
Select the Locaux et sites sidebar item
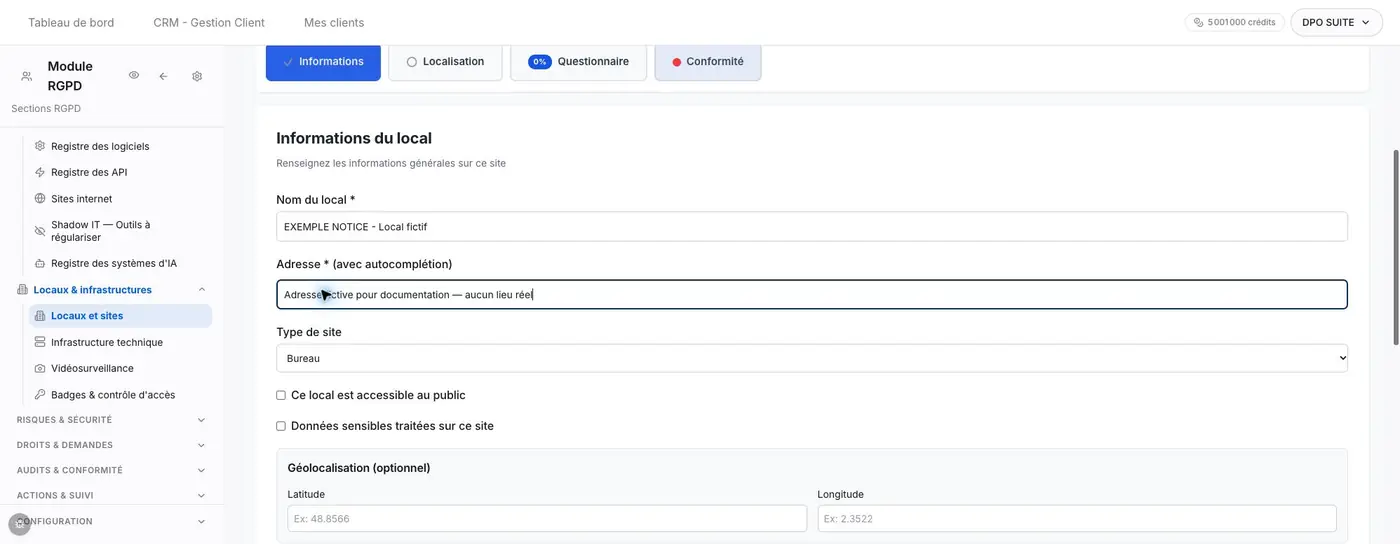[120, 316]
